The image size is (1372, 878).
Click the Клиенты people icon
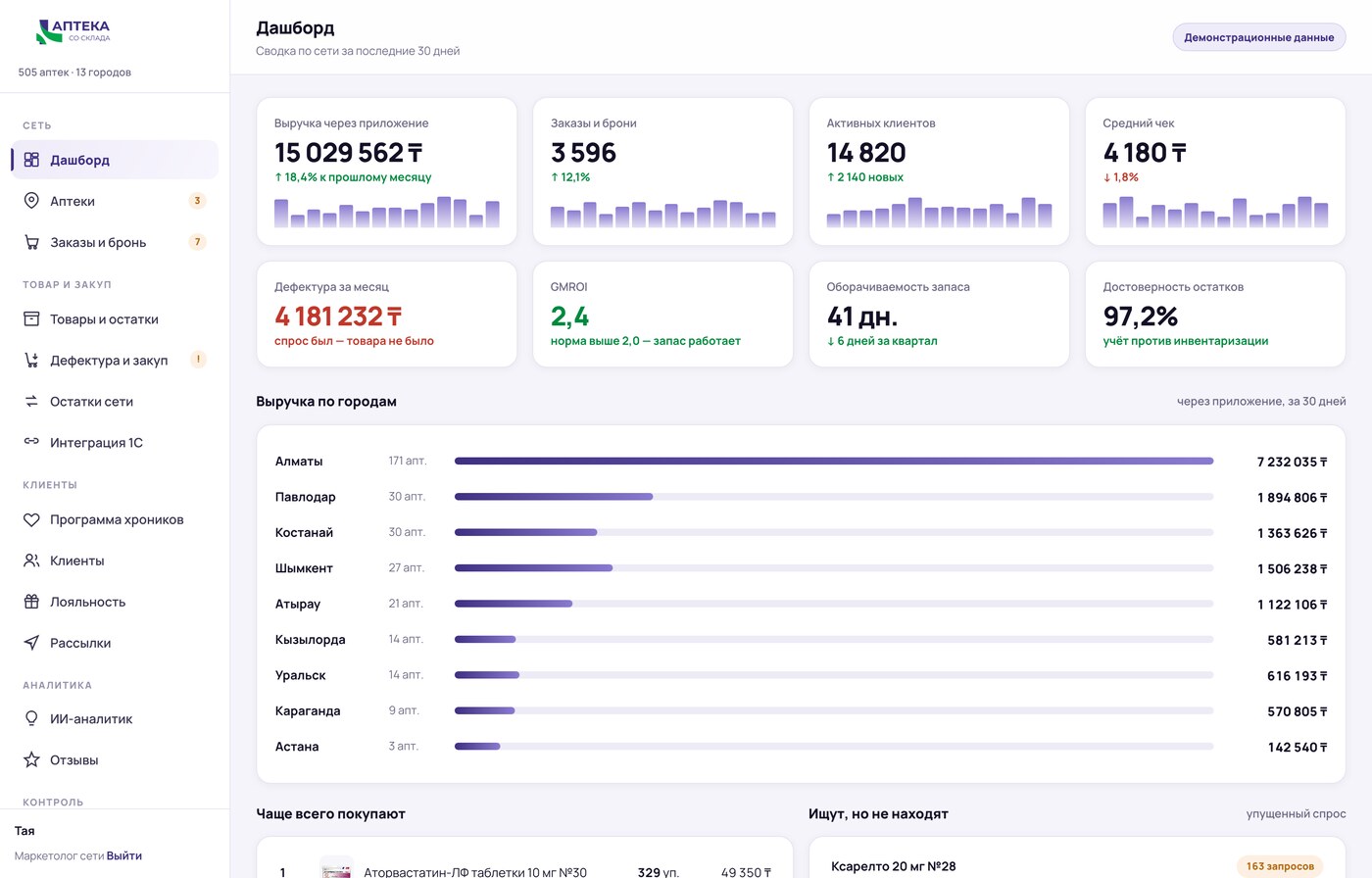pos(31,561)
